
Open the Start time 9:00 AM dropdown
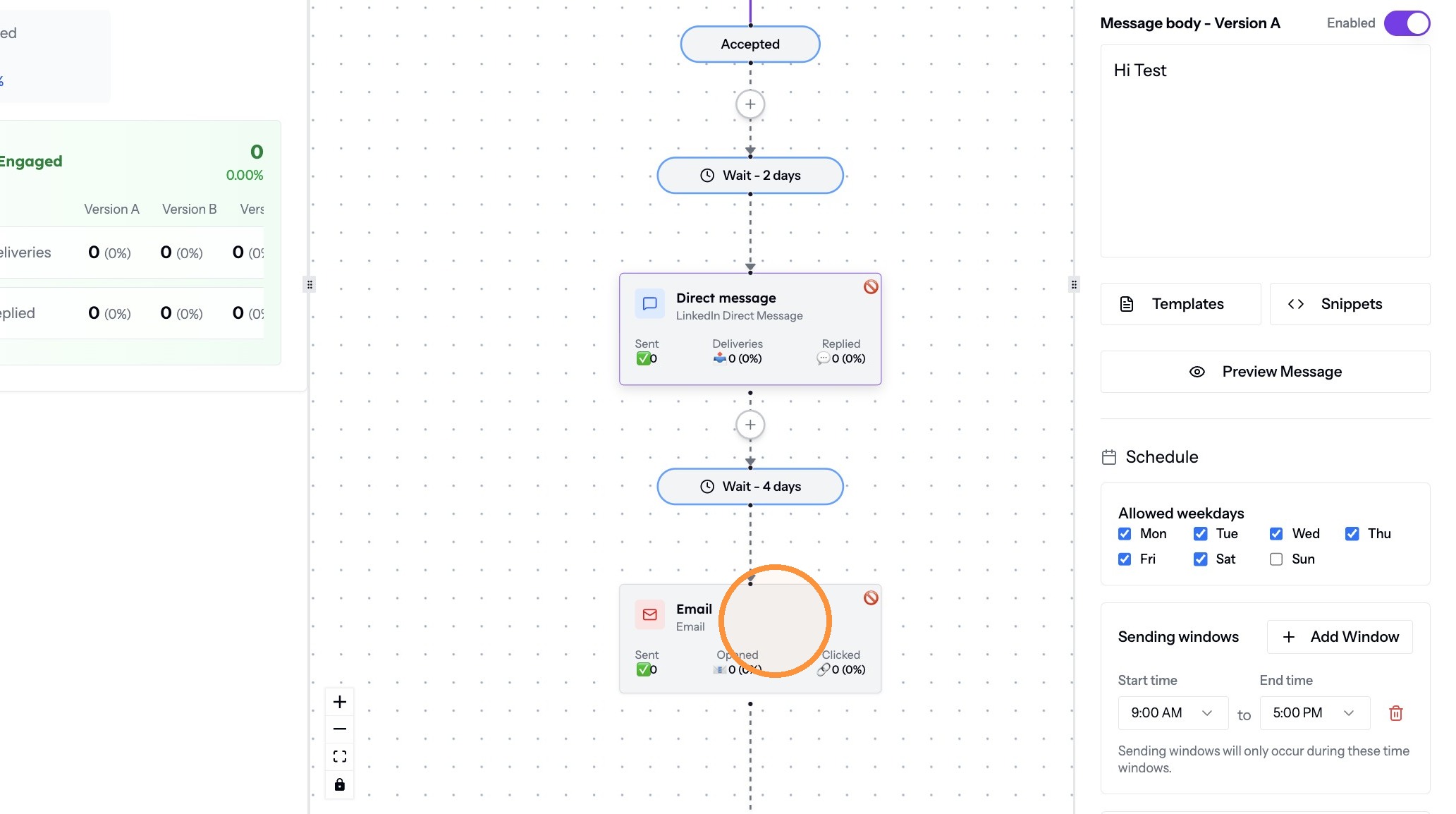(1173, 713)
